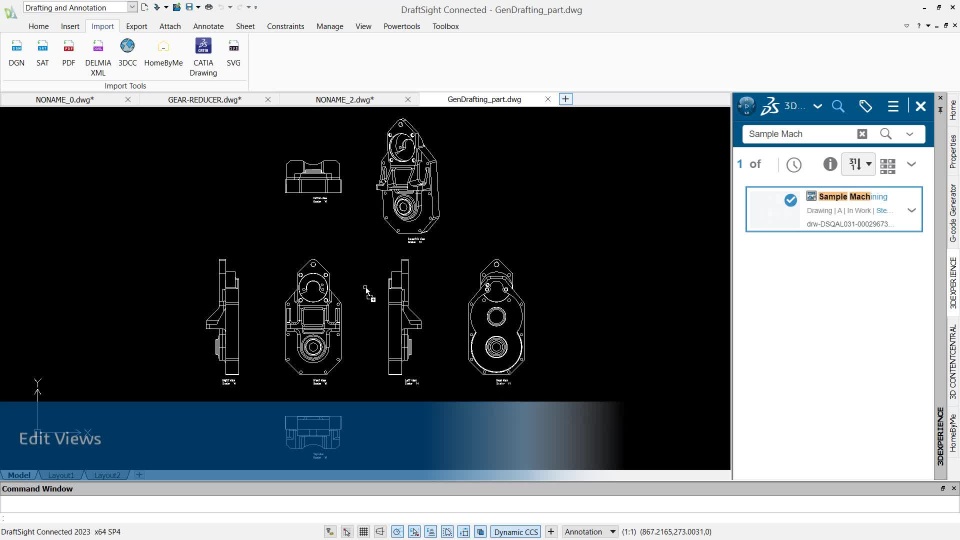The image size is (960, 540).
Task: Click the print icon in quick access toolbar
Action: pyautogui.click(x=209, y=7)
